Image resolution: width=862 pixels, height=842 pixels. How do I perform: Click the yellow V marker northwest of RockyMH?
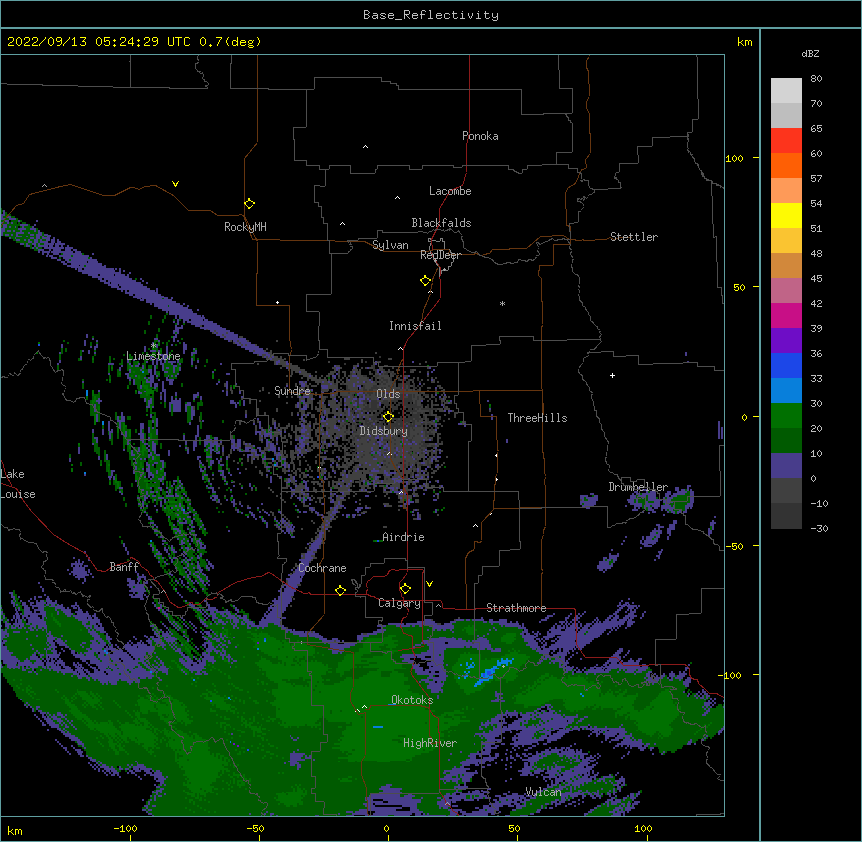pyautogui.click(x=175, y=184)
